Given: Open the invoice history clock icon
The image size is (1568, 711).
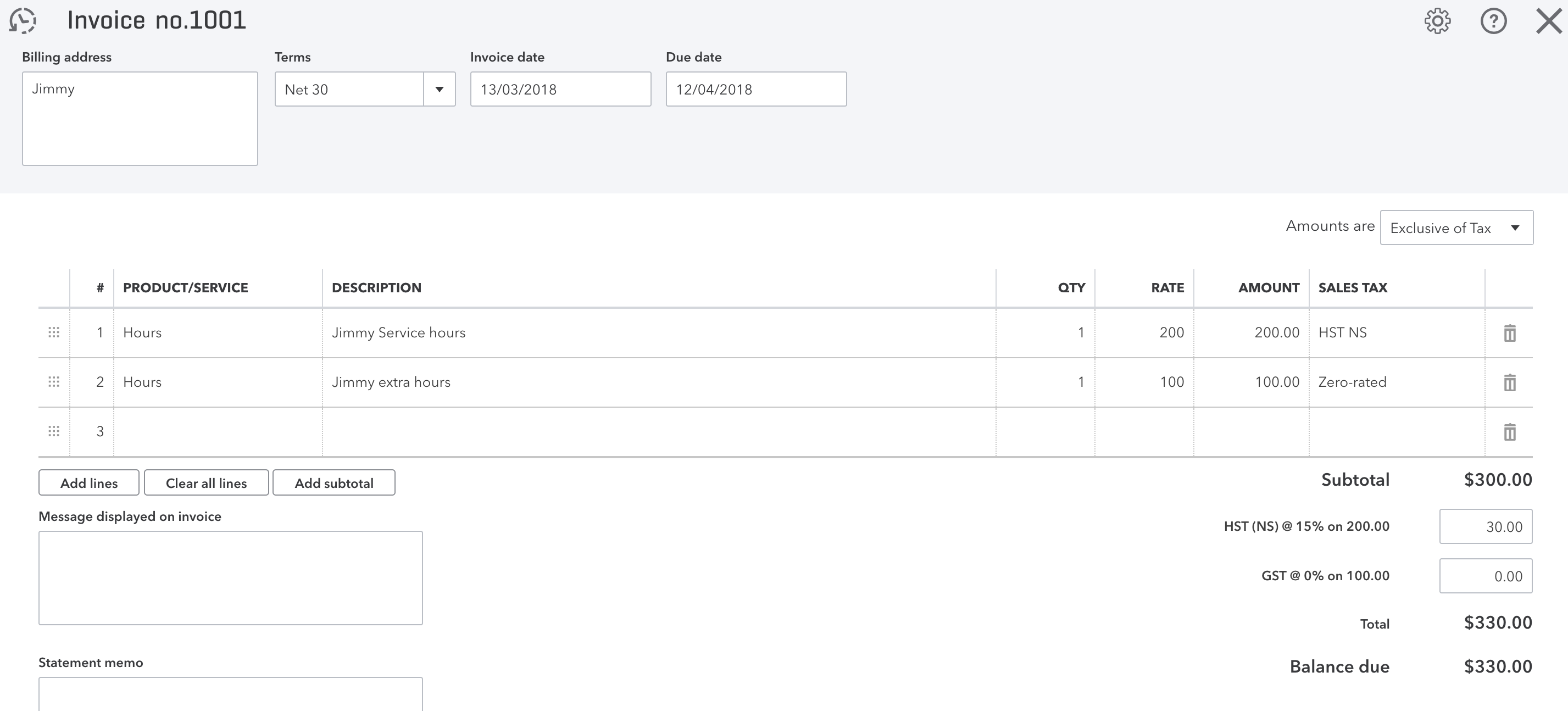Looking at the screenshot, I should (x=23, y=21).
